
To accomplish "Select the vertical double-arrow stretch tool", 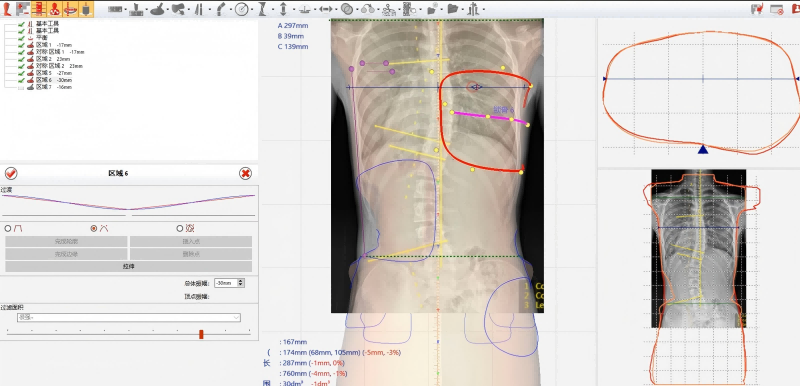I will pos(284,9).
